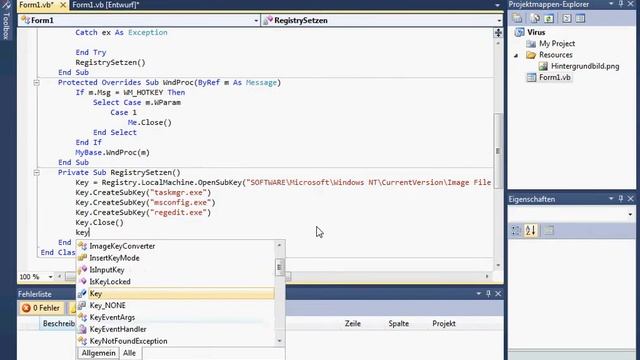Open the Projektmappen-Explorer window options arrow
The width and height of the screenshot is (640, 360).
[x=611, y=4]
